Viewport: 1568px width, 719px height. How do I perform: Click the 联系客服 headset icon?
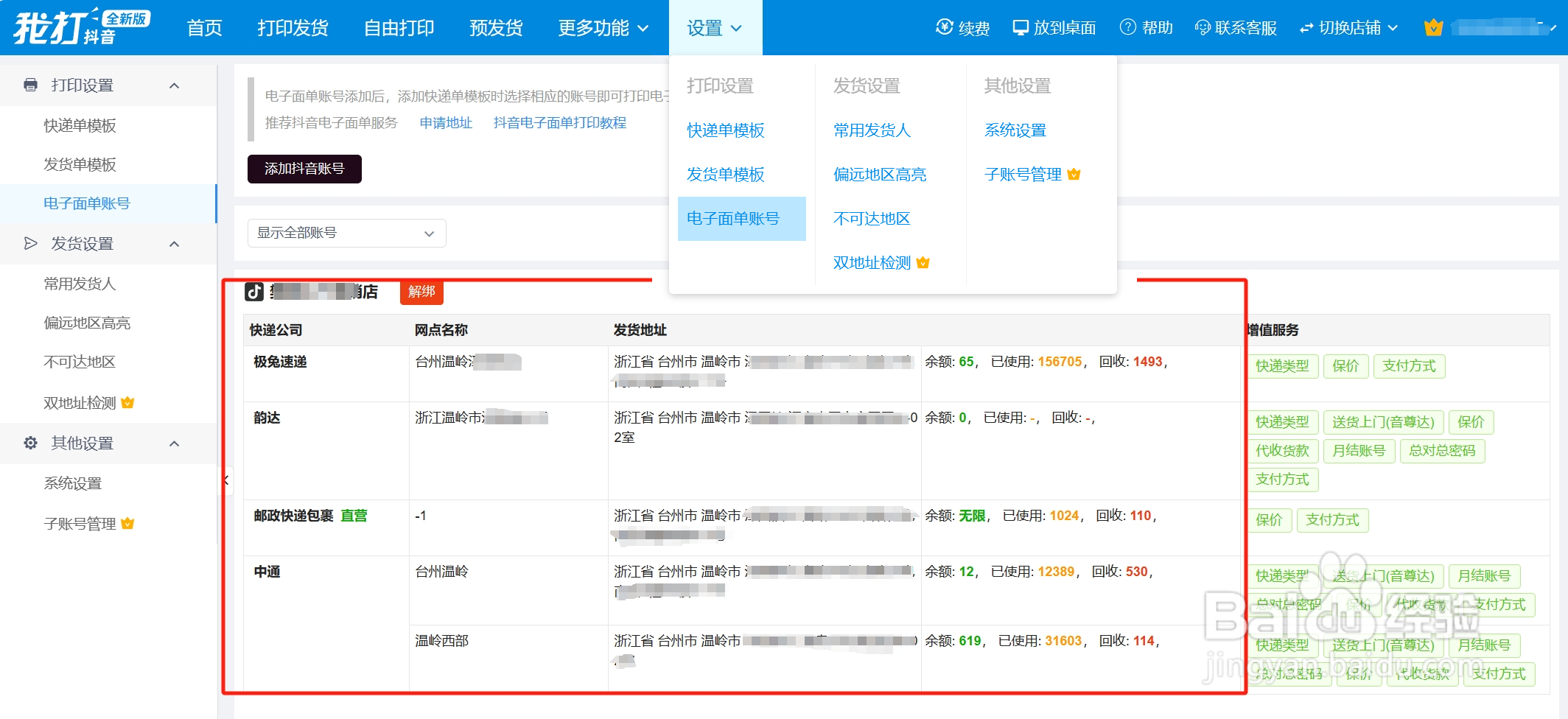(x=1203, y=27)
